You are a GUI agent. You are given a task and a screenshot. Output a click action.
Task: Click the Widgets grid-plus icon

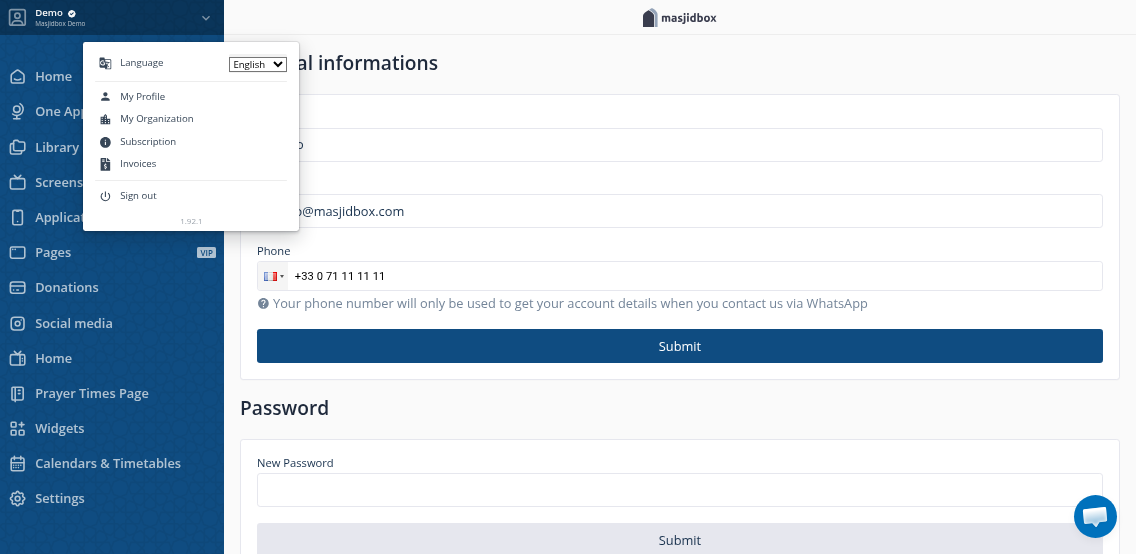point(17,429)
